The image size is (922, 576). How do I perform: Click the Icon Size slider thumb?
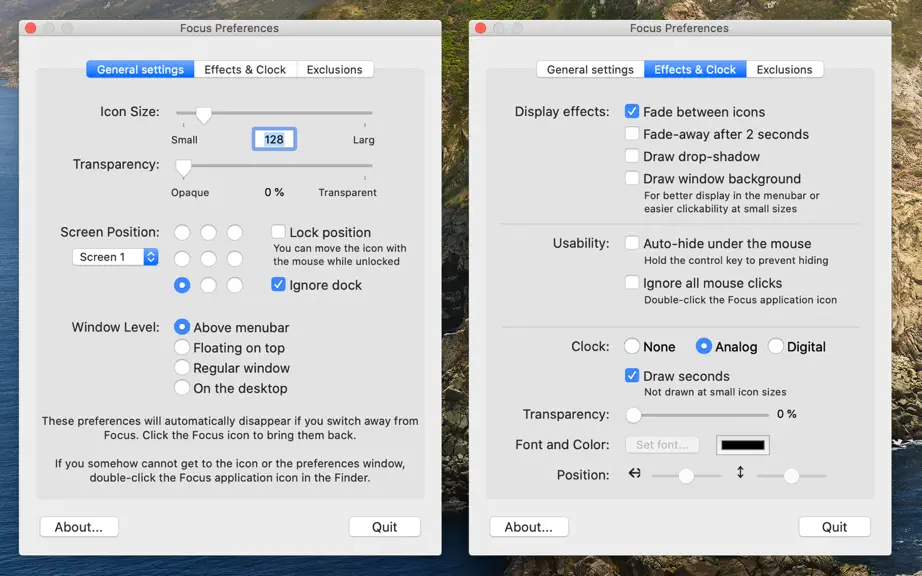[x=203, y=115]
